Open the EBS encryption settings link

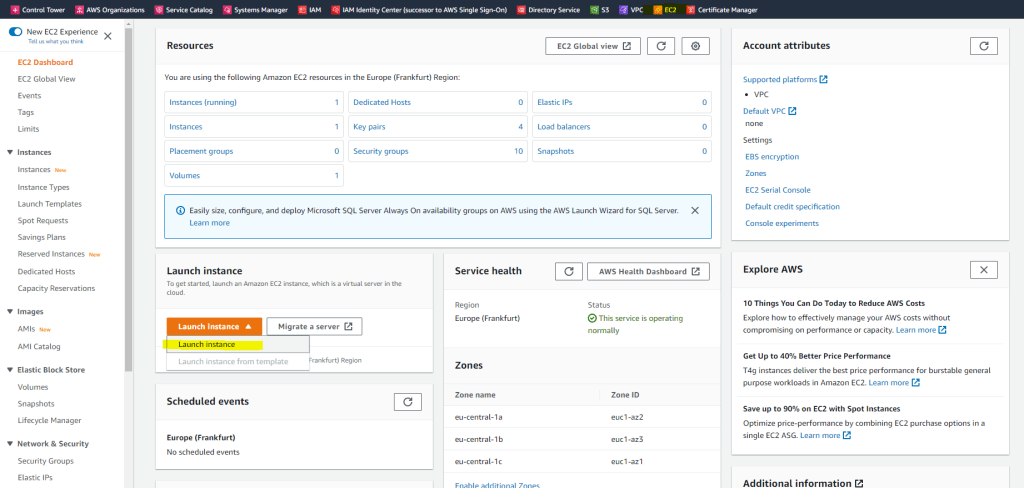[771, 157]
